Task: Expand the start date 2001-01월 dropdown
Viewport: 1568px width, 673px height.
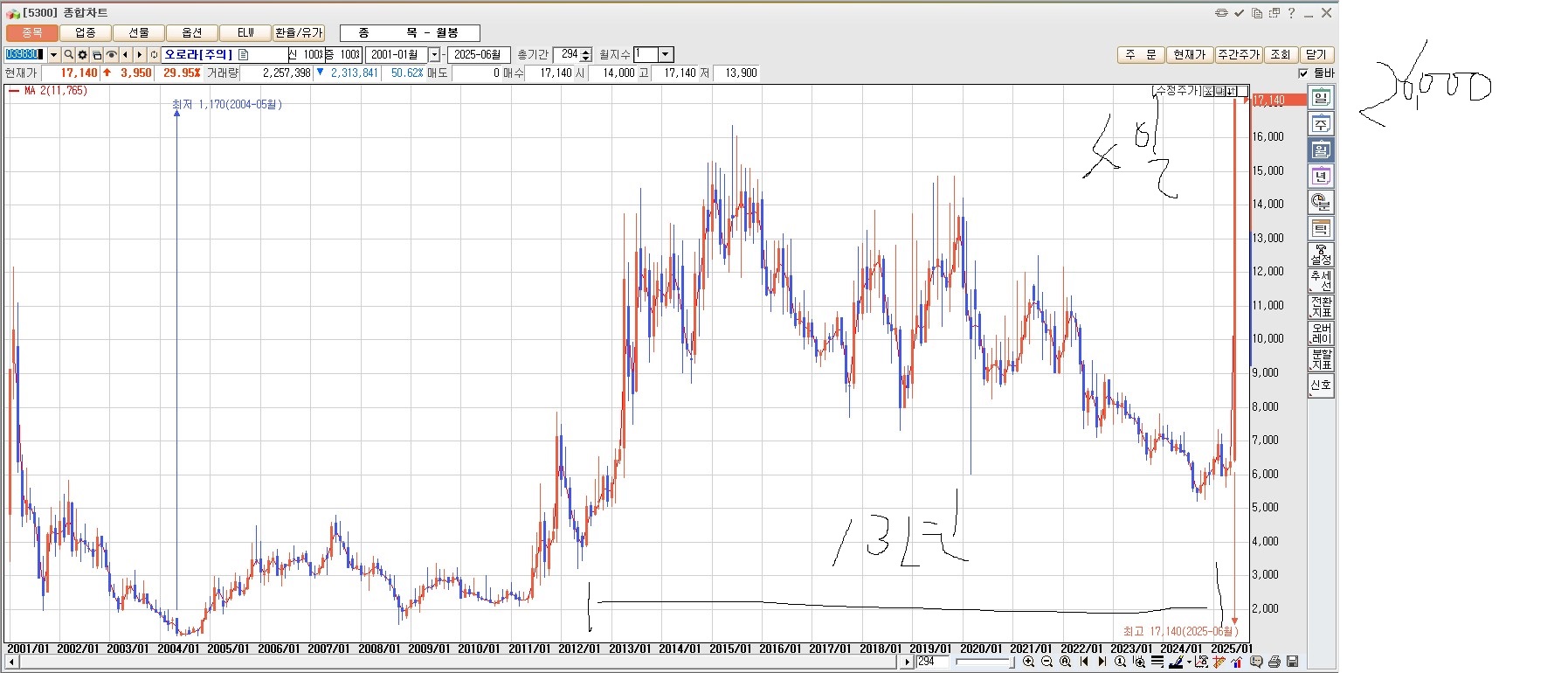Action: click(x=434, y=55)
